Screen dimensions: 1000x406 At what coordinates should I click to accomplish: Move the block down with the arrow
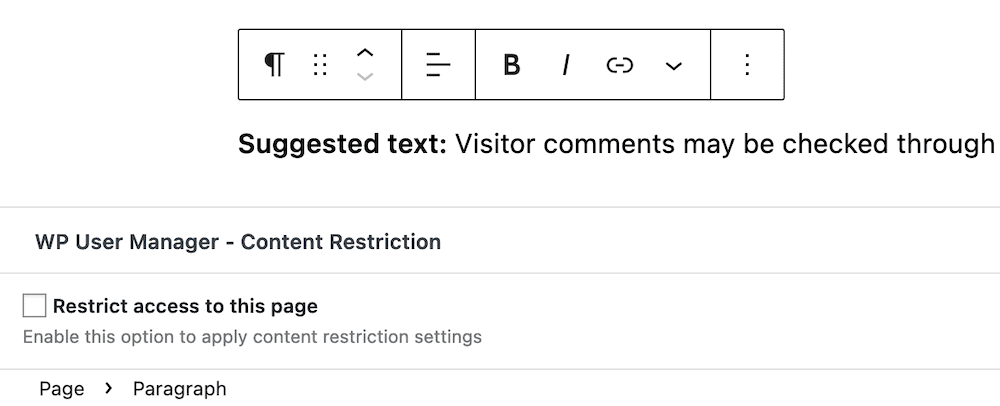(x=364, y=76)
